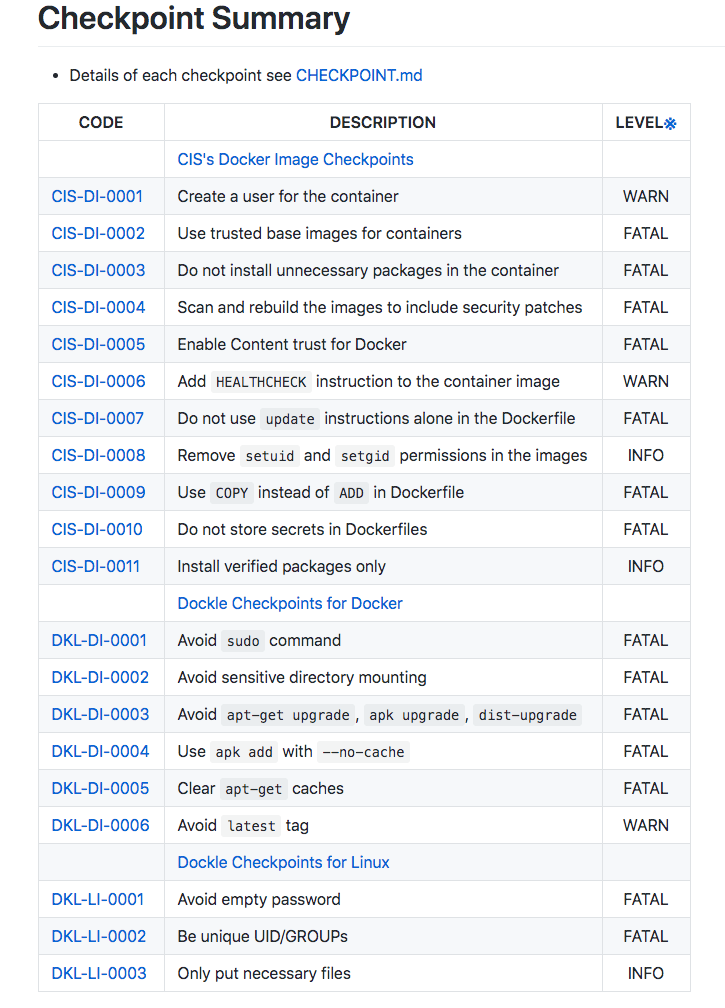Open CIS's Docker Image Checkpoints link

pyautogui.click(x=295, y=160)
